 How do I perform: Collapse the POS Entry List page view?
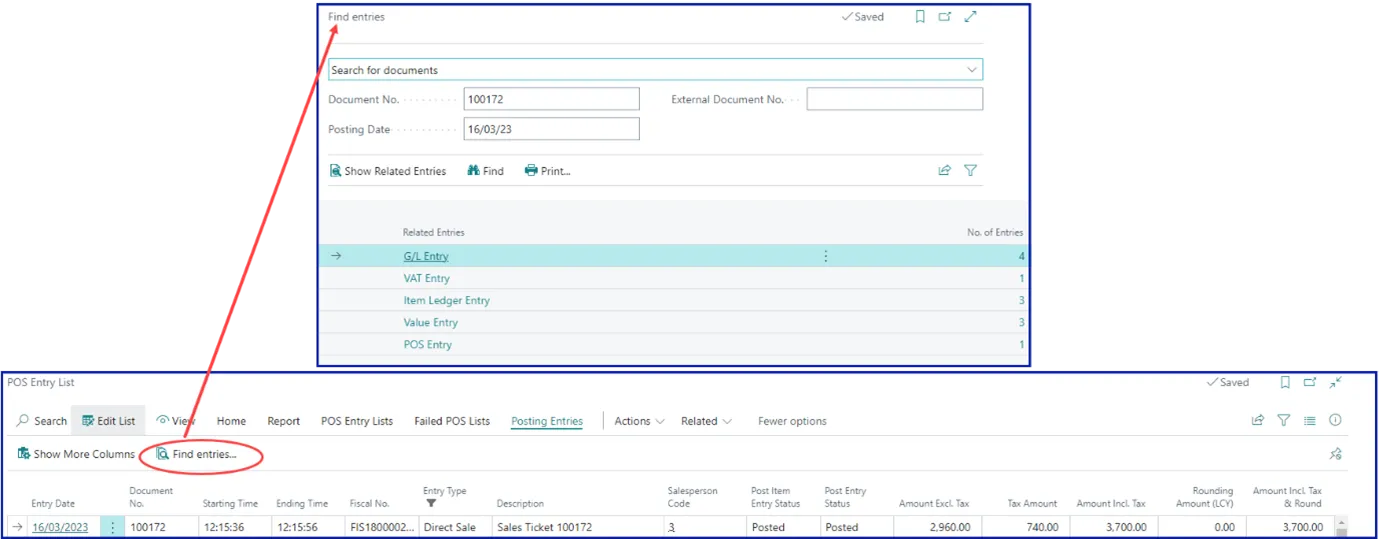[x=1335, y=382]
